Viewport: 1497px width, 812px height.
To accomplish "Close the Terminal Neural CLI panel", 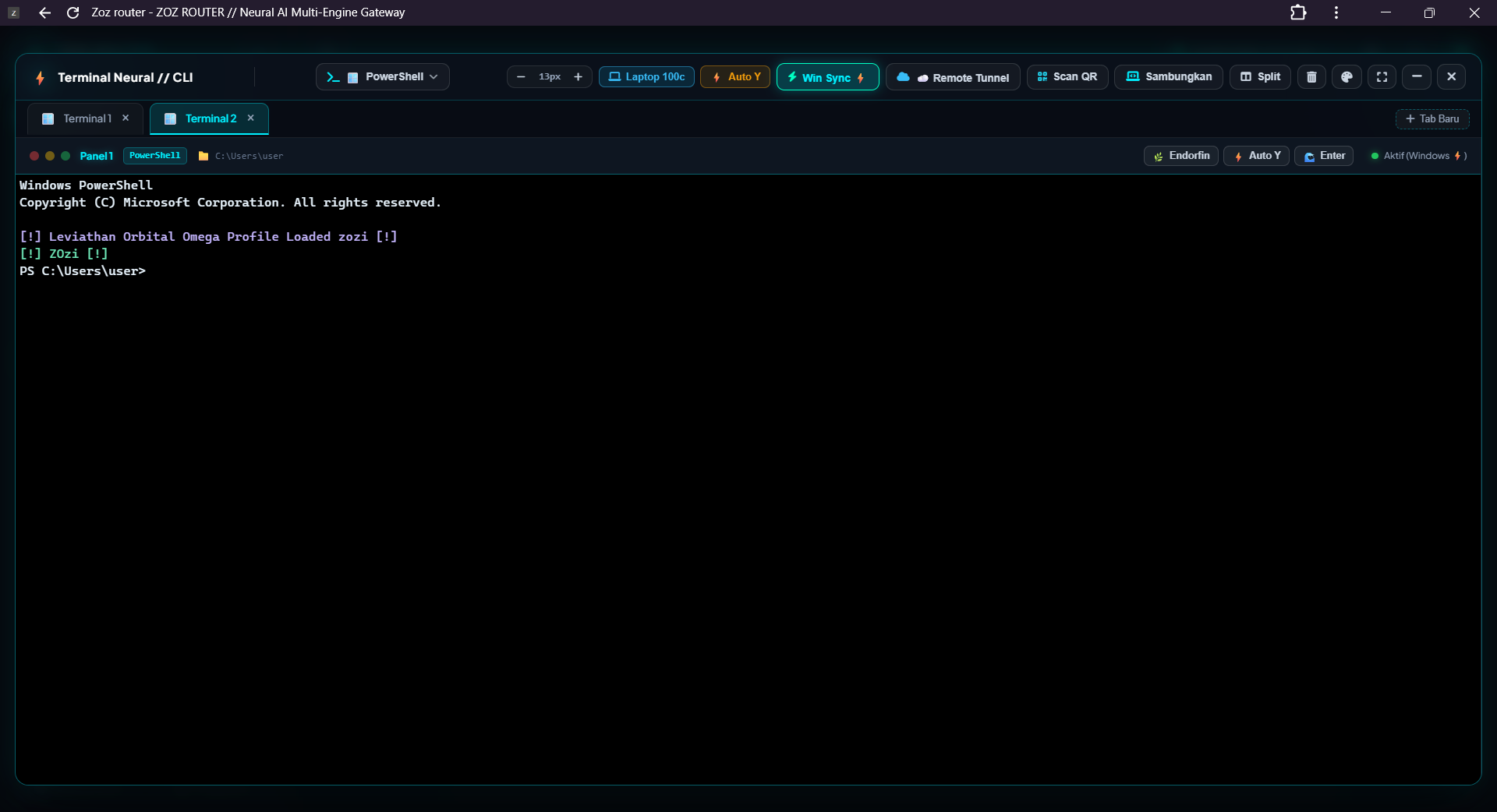I will (x=1451, y=77).
